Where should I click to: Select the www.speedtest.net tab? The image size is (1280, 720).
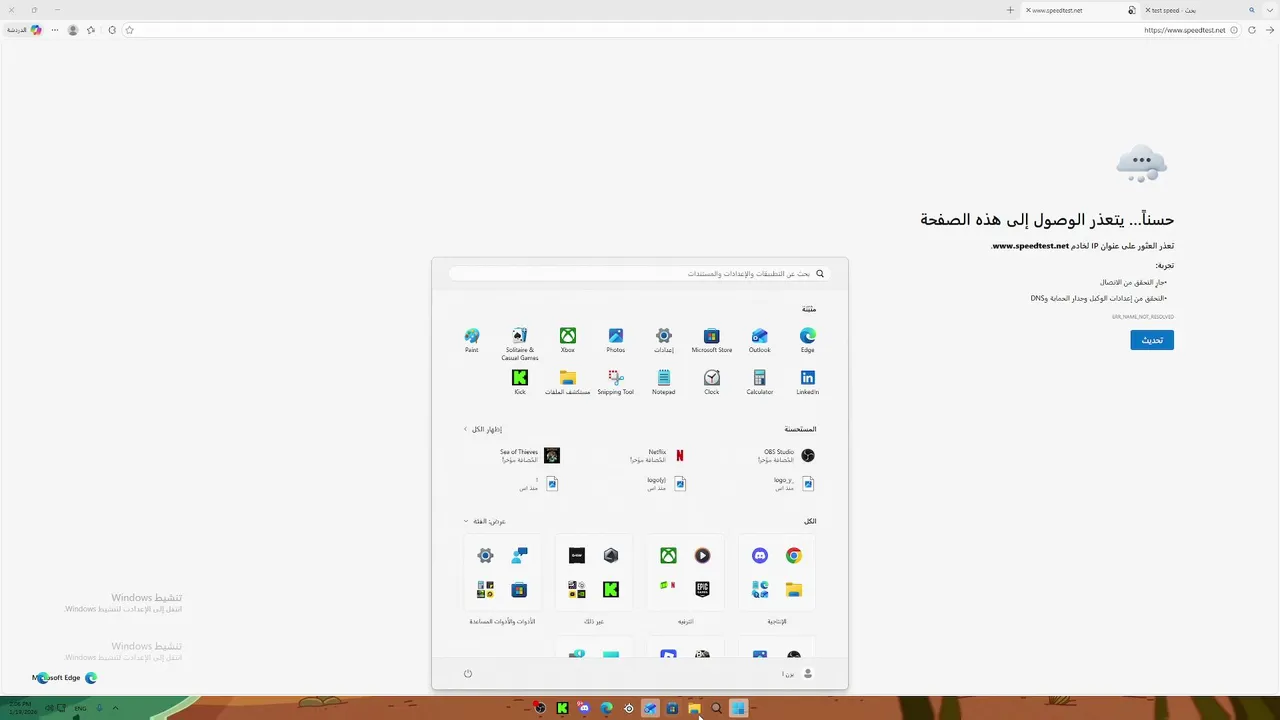[1080, 10]
